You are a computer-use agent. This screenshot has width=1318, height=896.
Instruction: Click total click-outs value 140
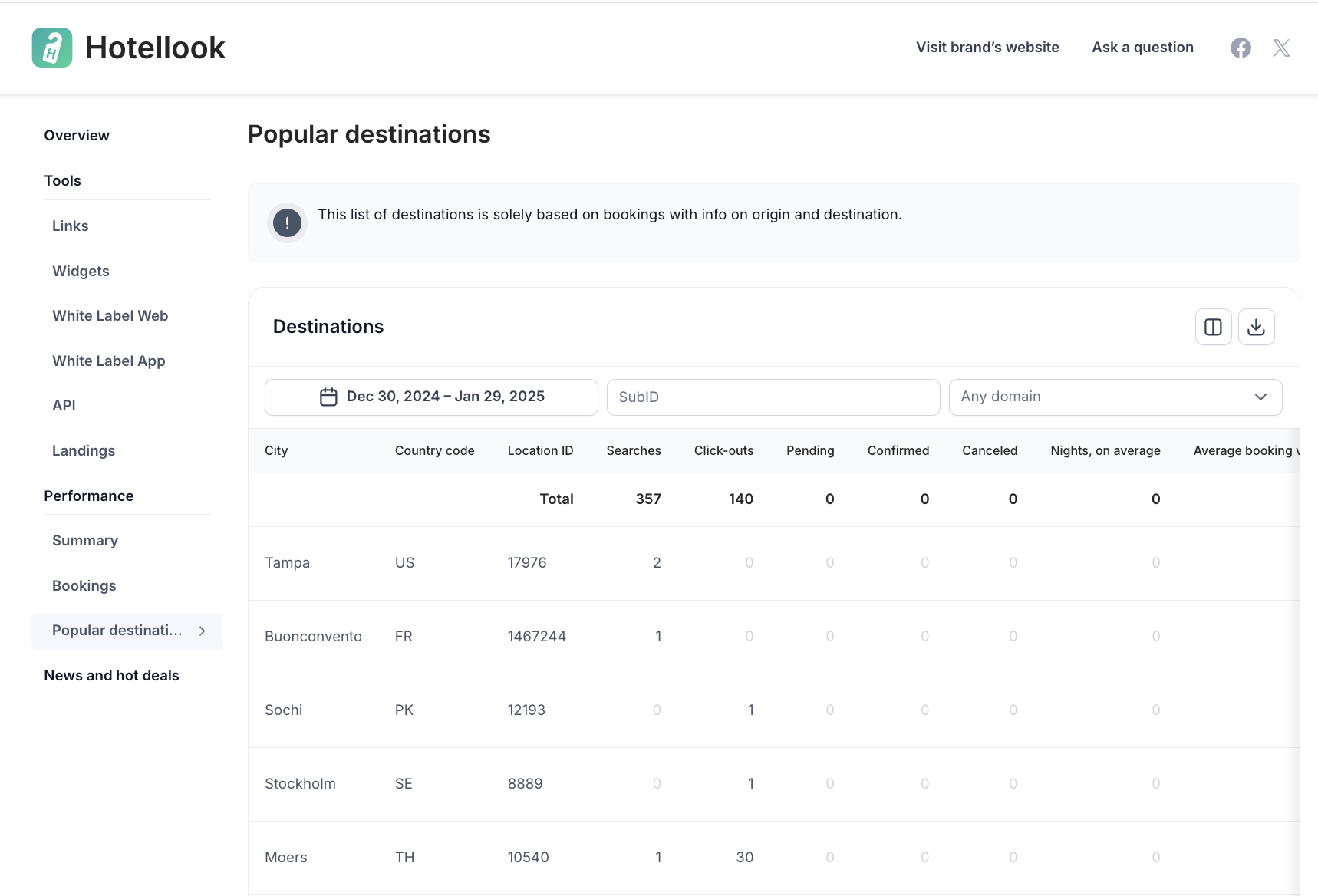coord(740,499)
